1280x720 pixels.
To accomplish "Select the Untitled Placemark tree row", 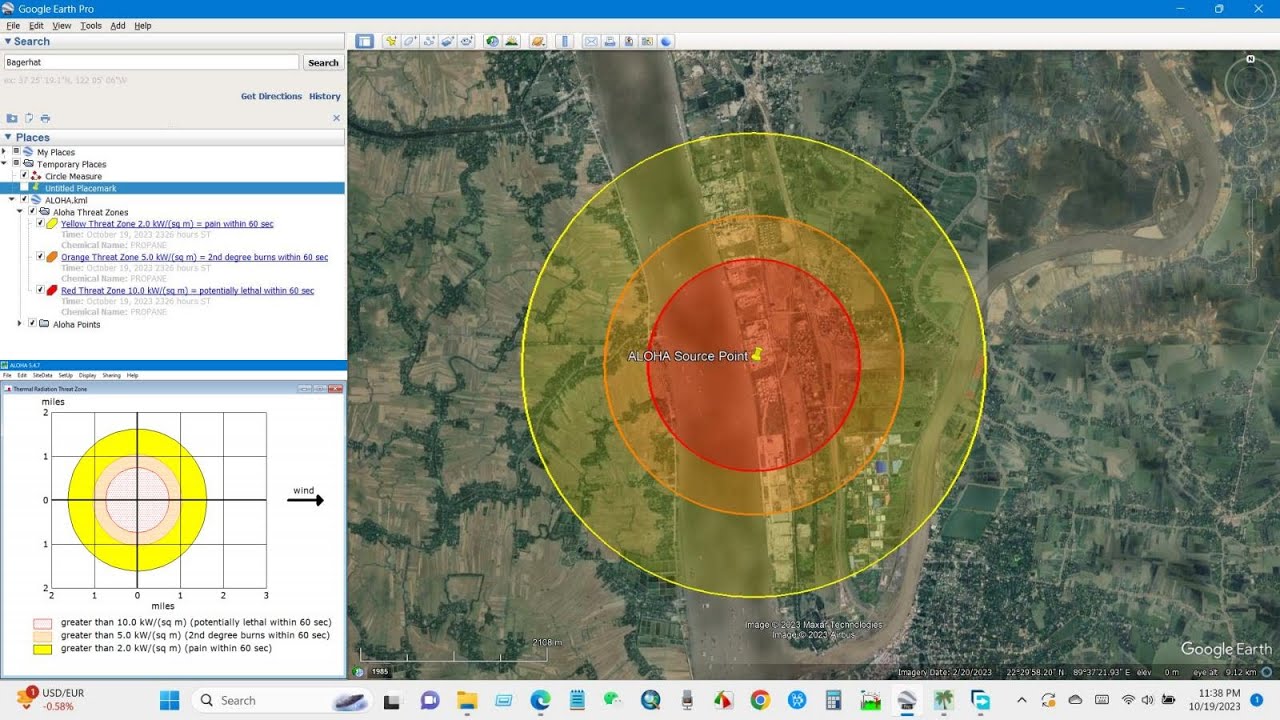I will 172,187.
